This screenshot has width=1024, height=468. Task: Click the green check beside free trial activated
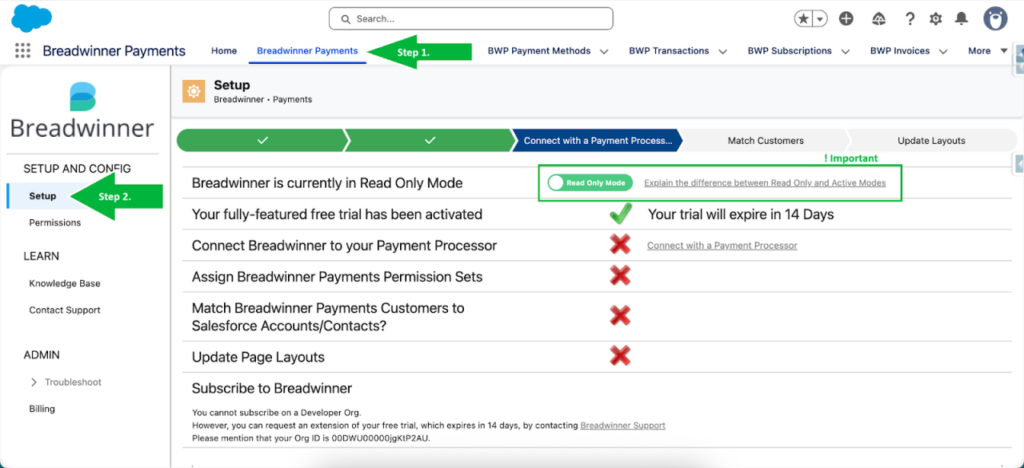point(619,214)
